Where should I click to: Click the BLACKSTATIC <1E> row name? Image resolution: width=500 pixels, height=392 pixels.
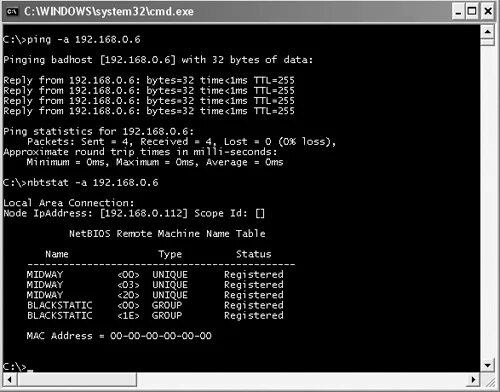click(x=60, y=316)
